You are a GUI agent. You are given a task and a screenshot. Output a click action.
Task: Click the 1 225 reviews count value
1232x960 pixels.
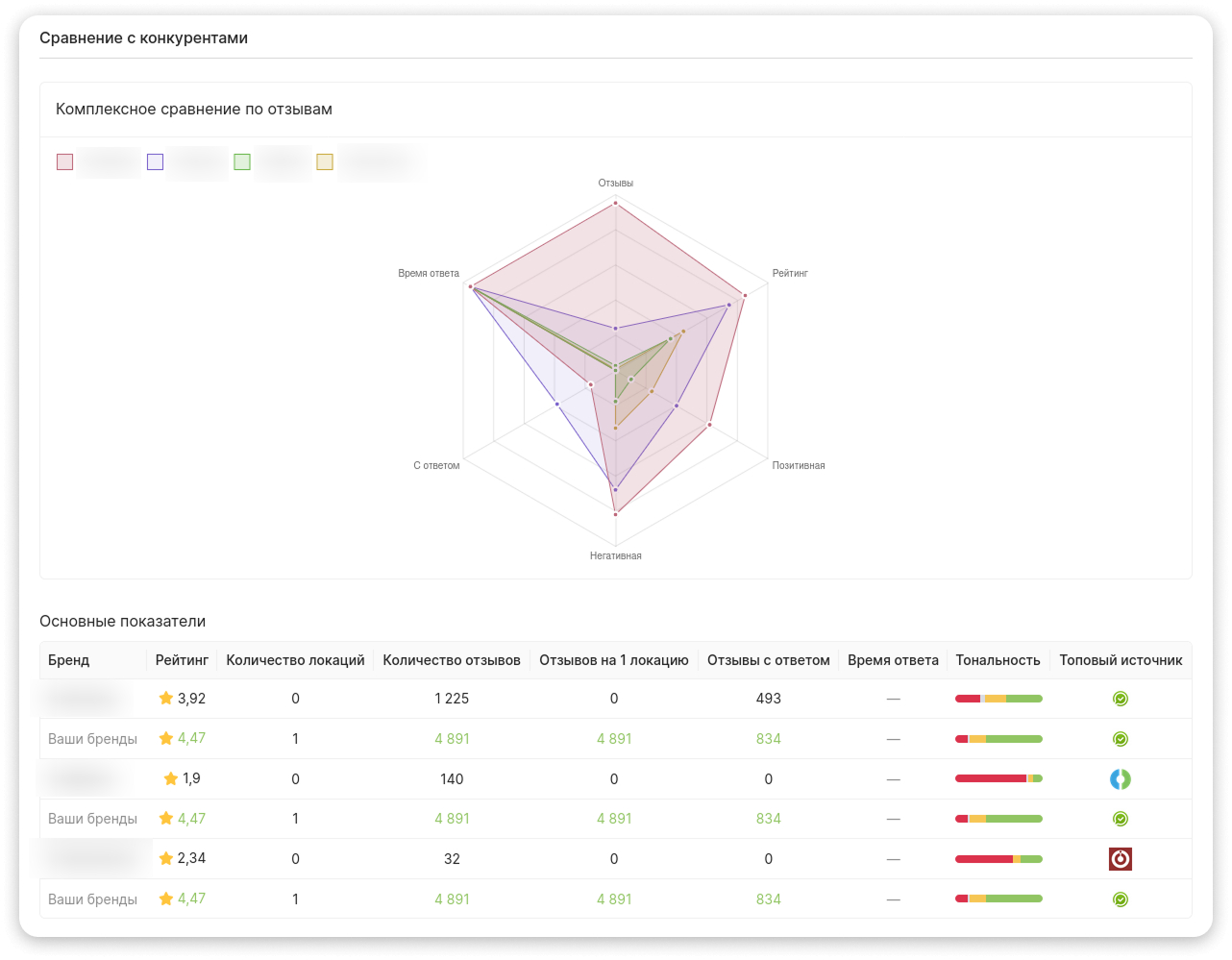click(x=452, y=699)
